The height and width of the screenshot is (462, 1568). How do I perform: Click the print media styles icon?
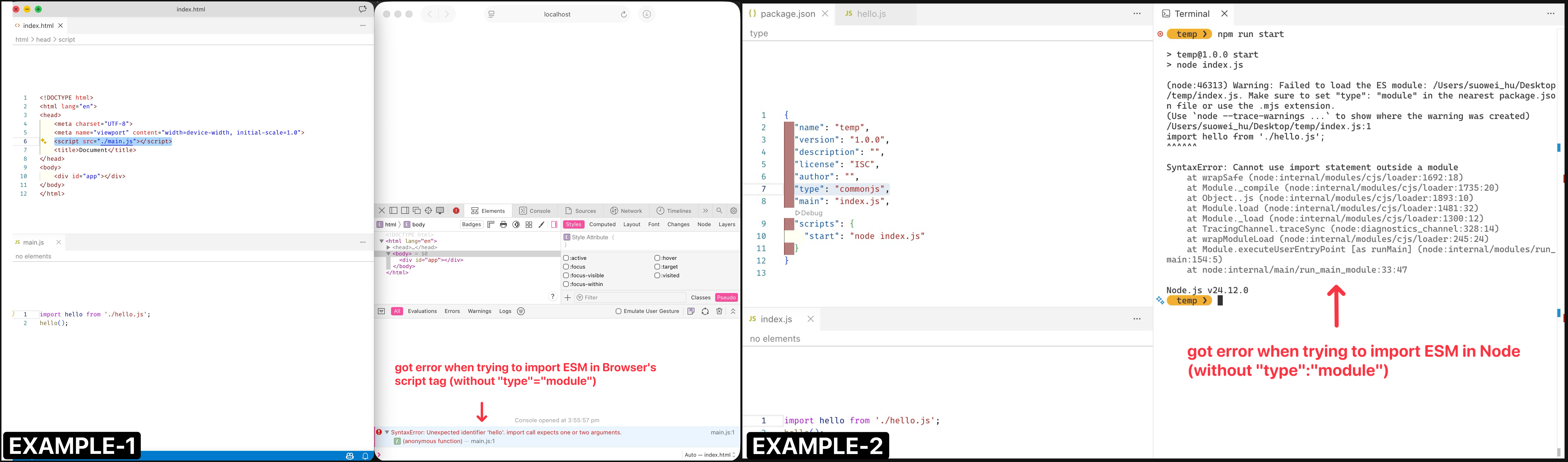click(x=503, y=225)
